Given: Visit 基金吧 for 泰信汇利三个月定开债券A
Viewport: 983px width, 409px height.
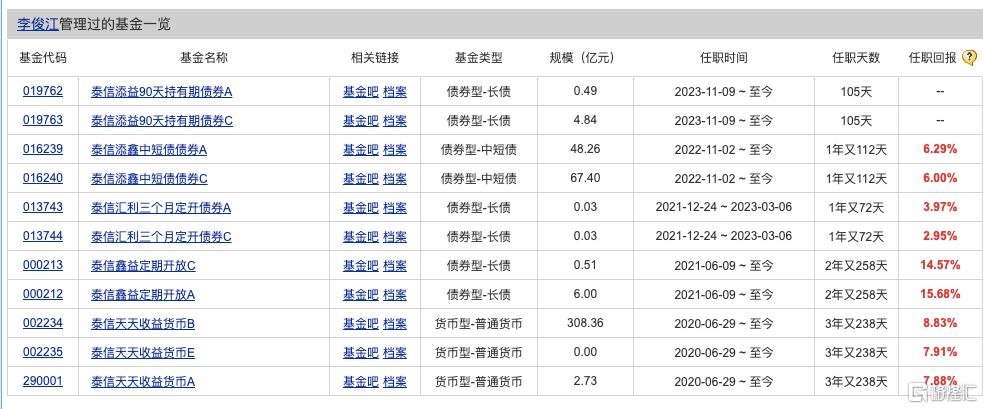Looking at the screenshot, I should pos(360,208).
